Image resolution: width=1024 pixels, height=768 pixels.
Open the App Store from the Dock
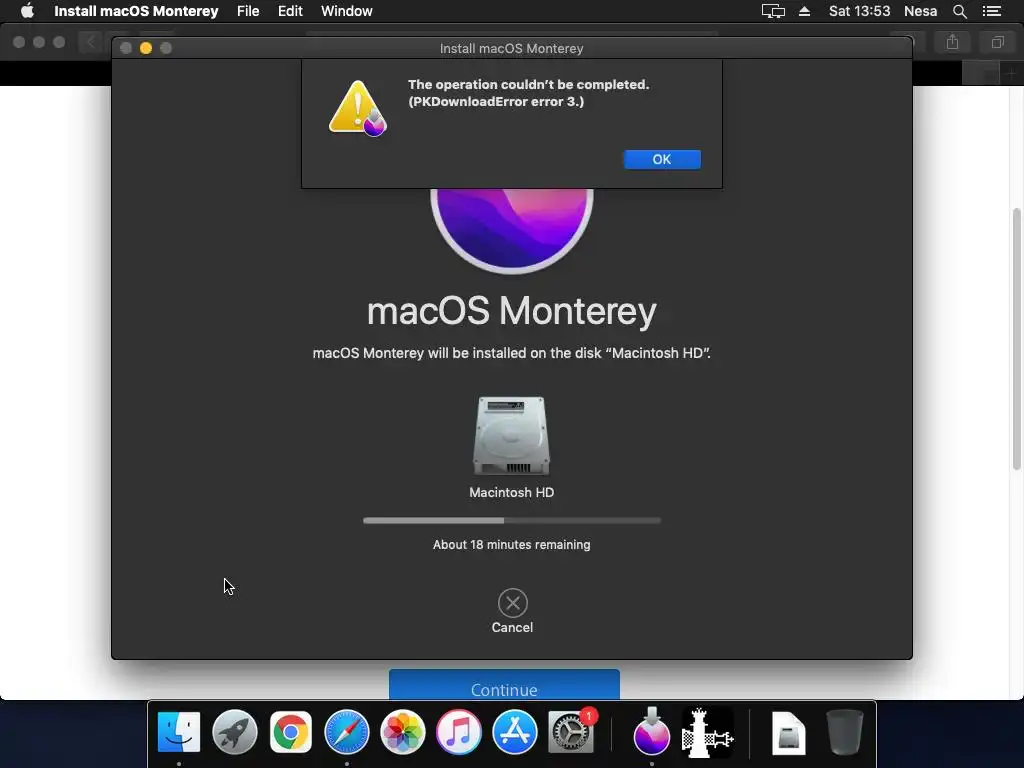point(515,732)
